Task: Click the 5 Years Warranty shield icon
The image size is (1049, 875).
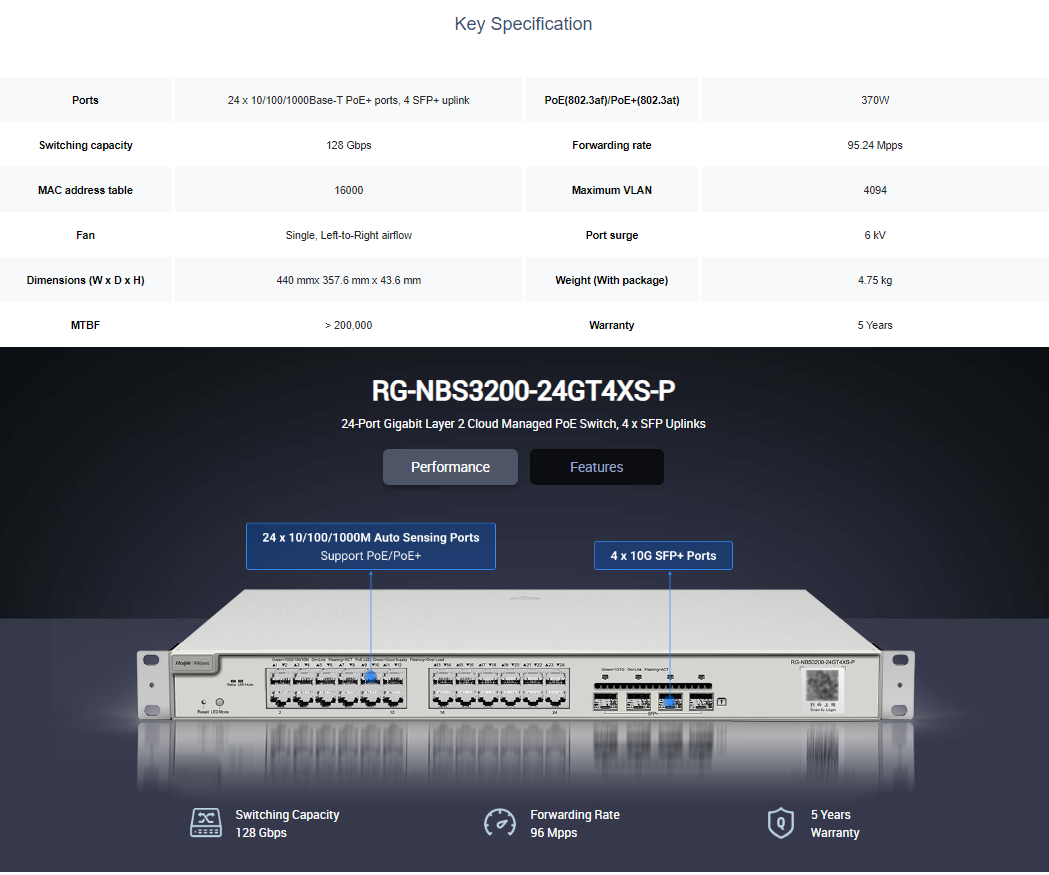Action: coord(781,823)
